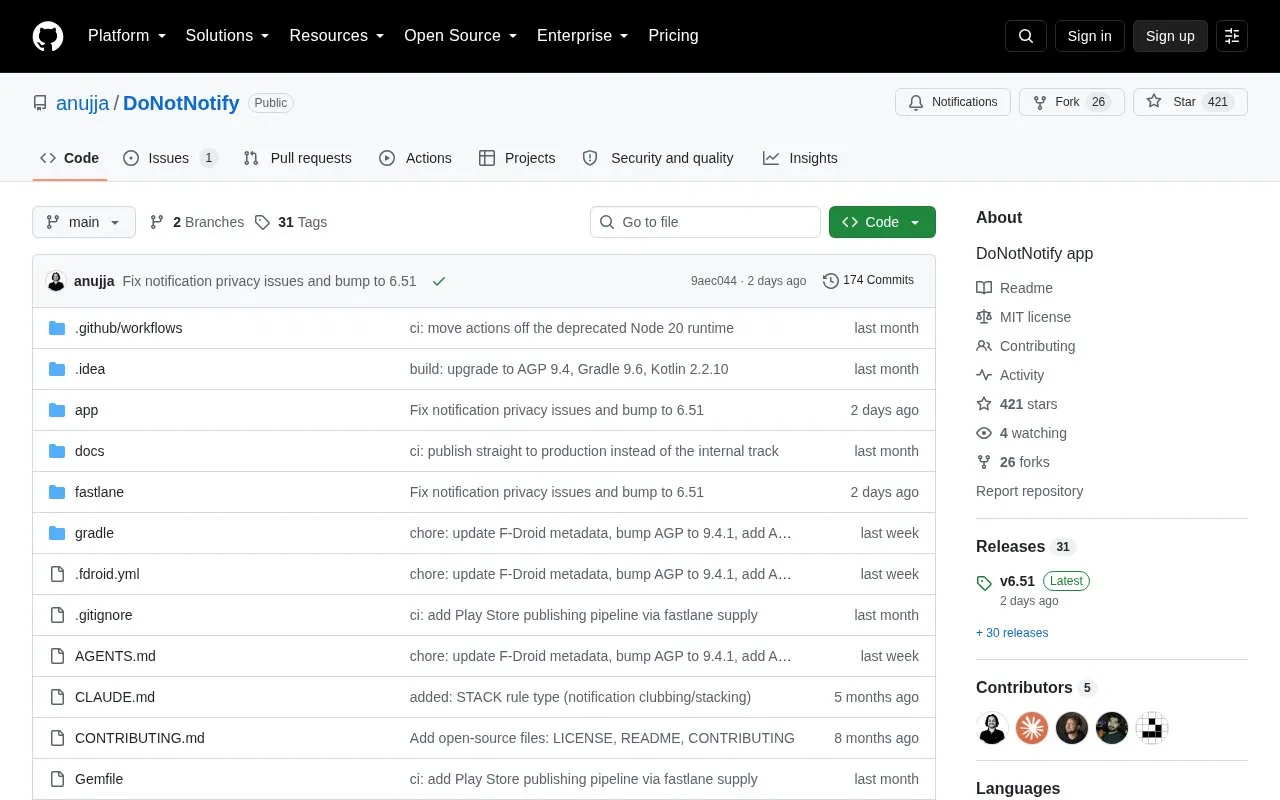
Task: Open the Pricing link
Action: [x=673, y=36]
